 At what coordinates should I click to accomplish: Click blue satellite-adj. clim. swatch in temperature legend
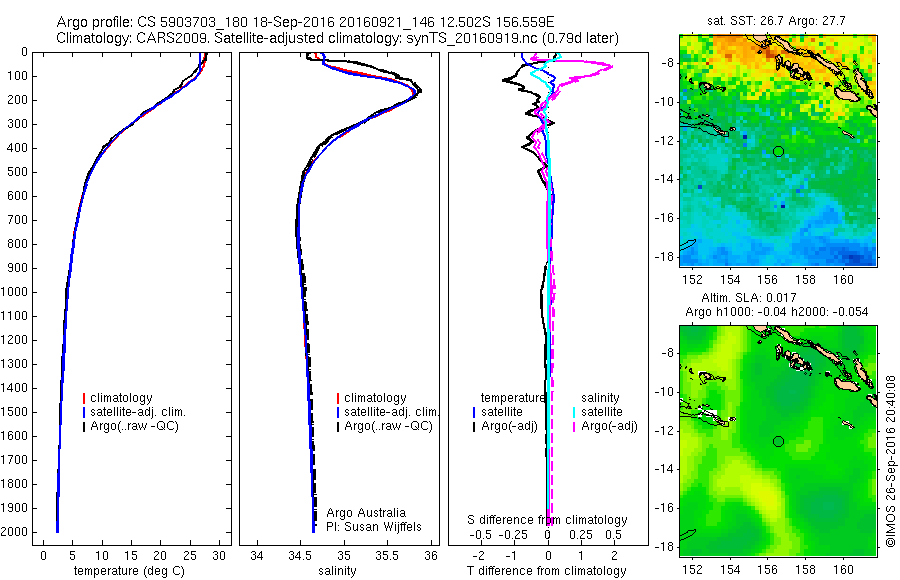point(84,412)
